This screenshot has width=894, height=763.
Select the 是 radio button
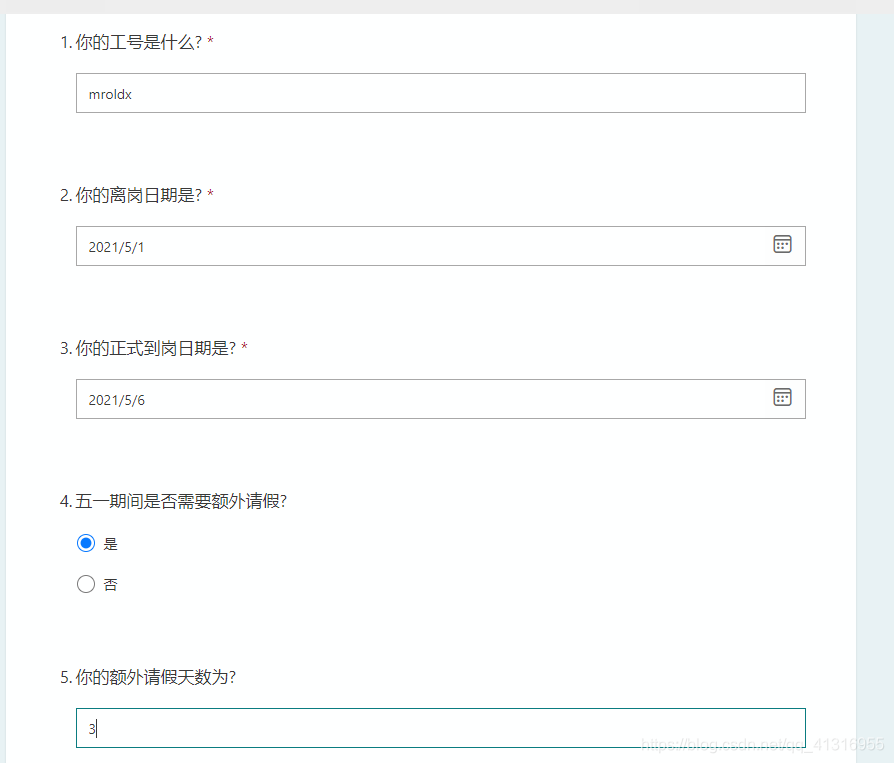[86, 543]
